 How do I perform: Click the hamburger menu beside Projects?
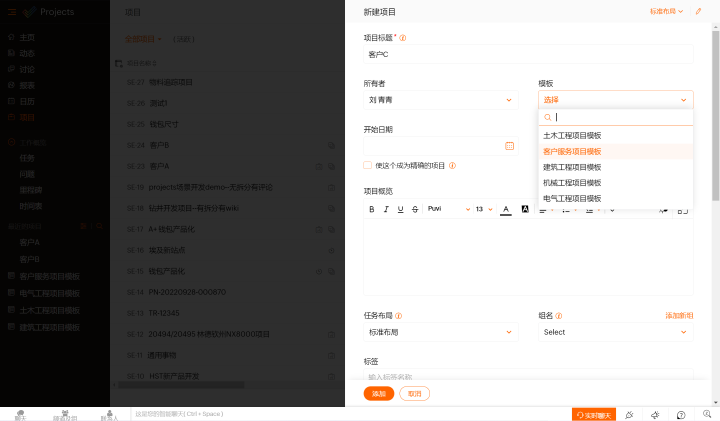tap(12, 12)
